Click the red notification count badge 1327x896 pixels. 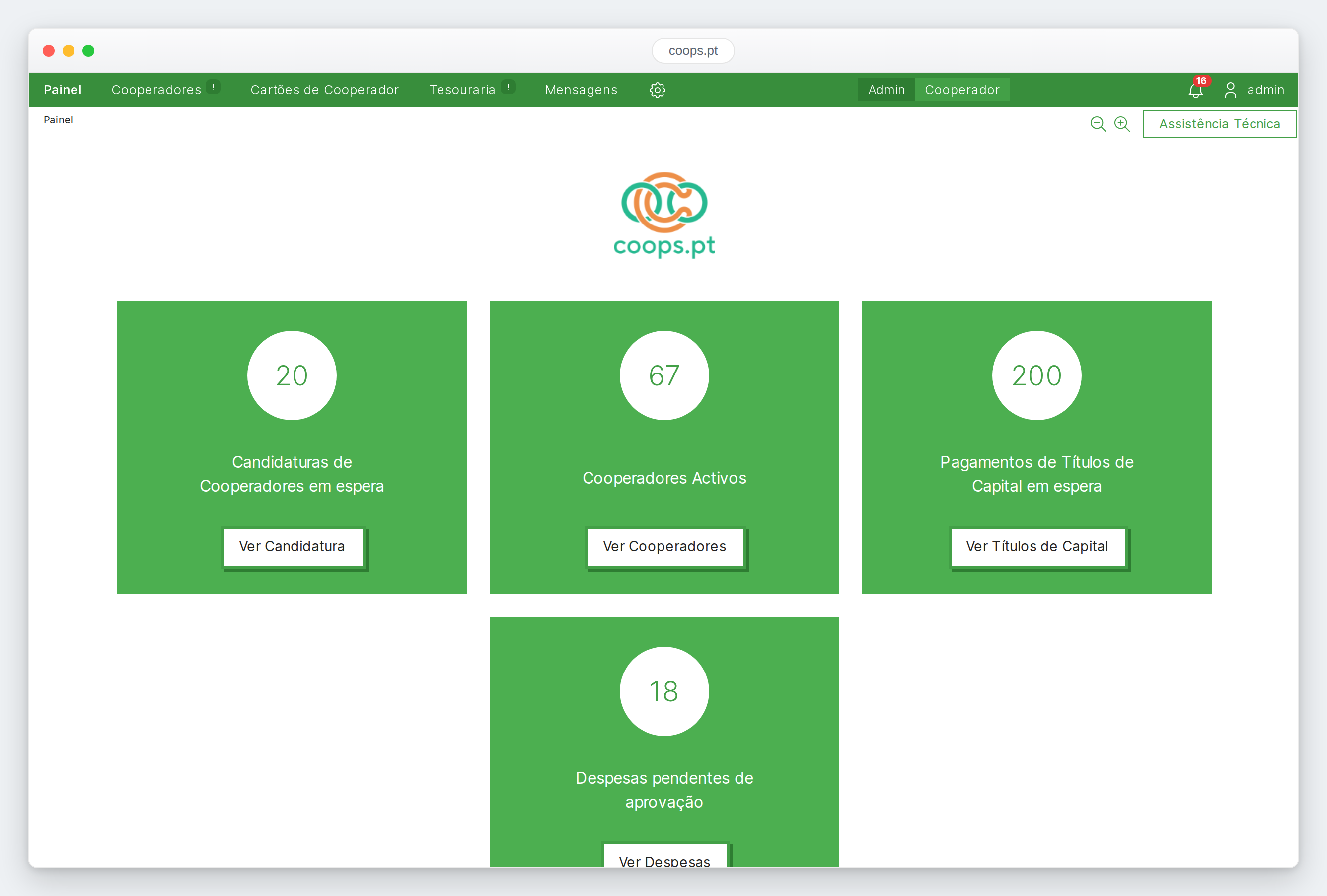(x=1201, y=81)
